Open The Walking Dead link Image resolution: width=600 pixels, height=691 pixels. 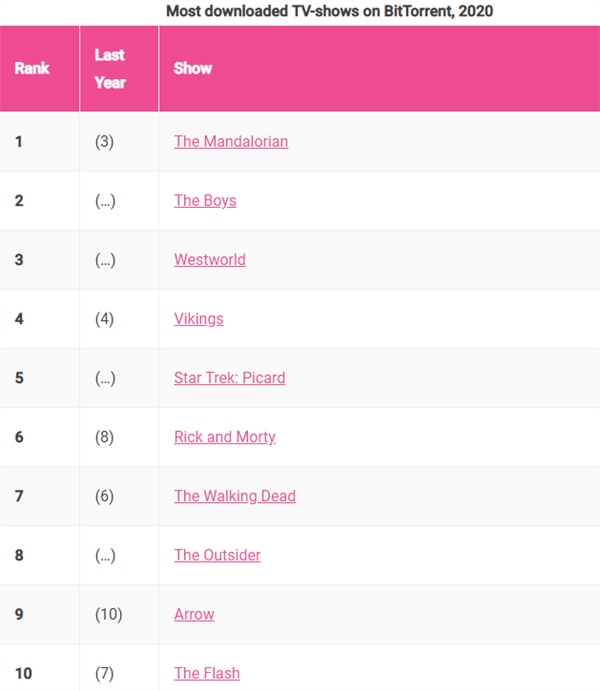coord(235,495)
